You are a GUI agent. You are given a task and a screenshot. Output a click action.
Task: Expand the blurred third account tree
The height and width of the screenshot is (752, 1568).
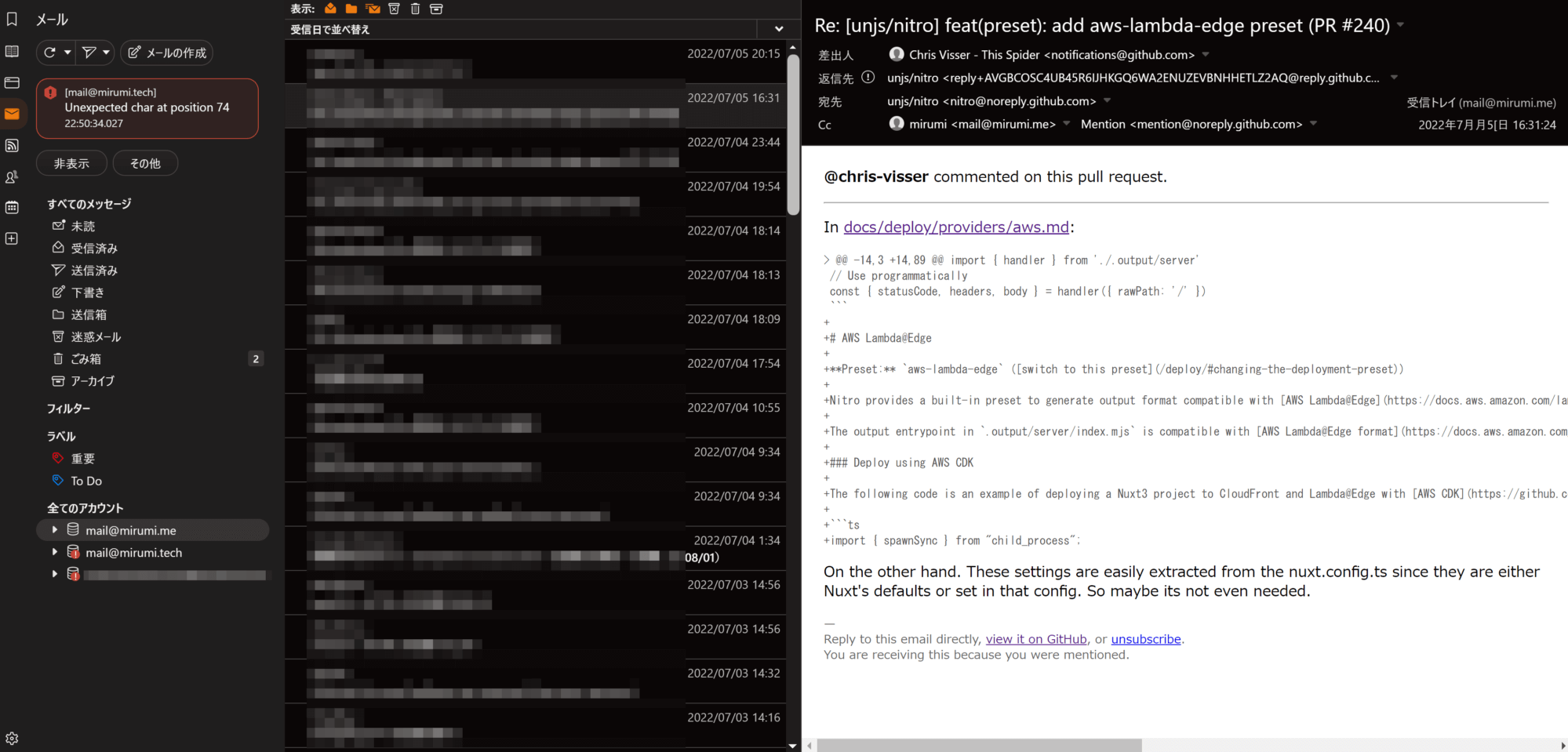(54, 574)
